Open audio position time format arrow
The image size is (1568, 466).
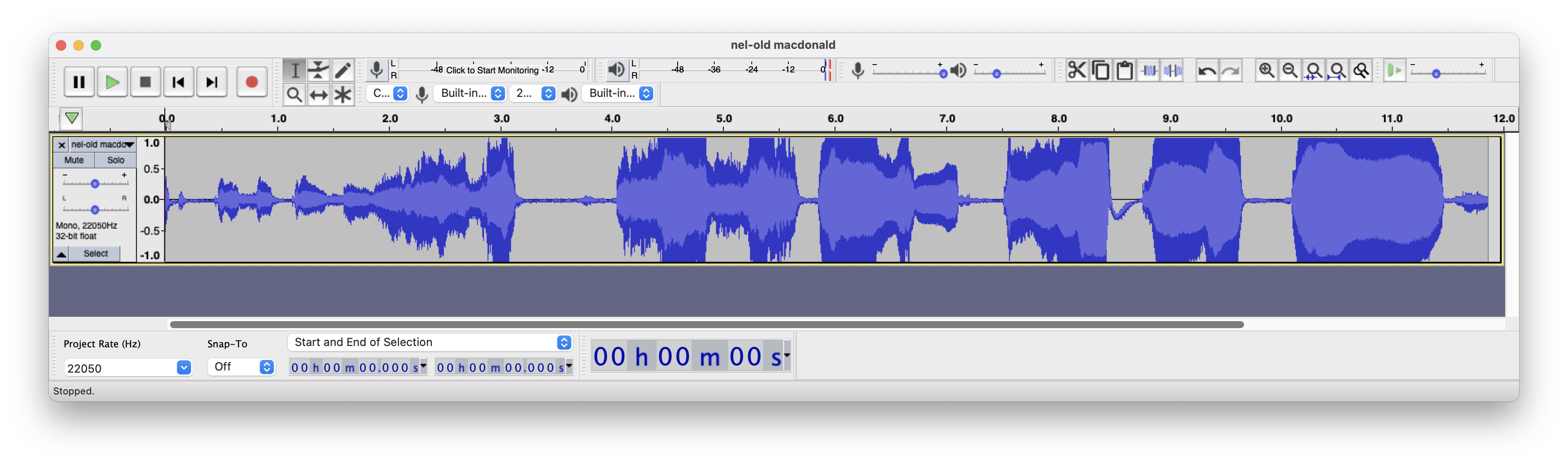(x=787, y=356)
